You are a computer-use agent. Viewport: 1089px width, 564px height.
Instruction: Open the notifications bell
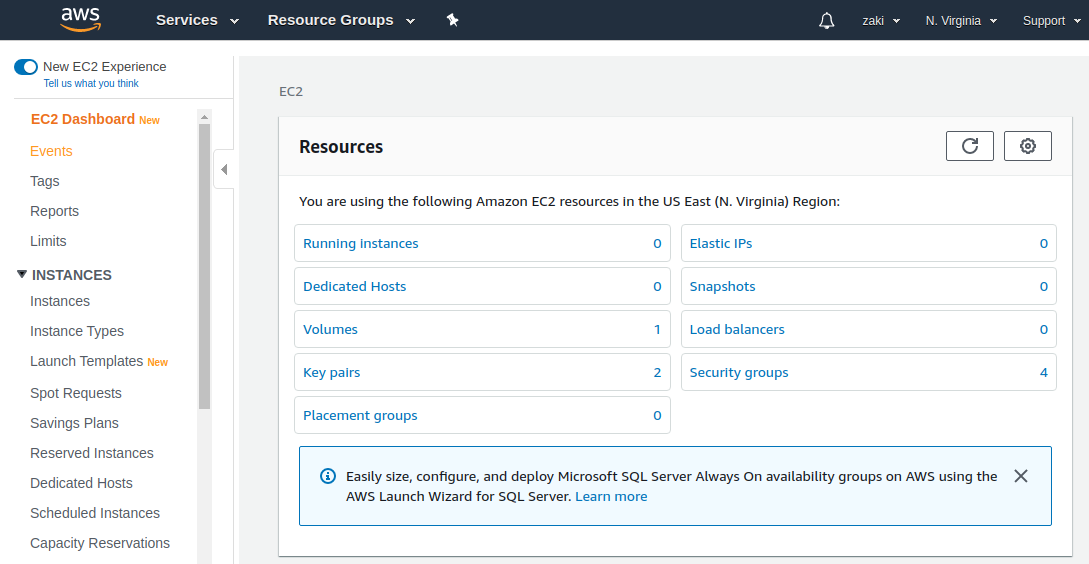coord(826,21)
